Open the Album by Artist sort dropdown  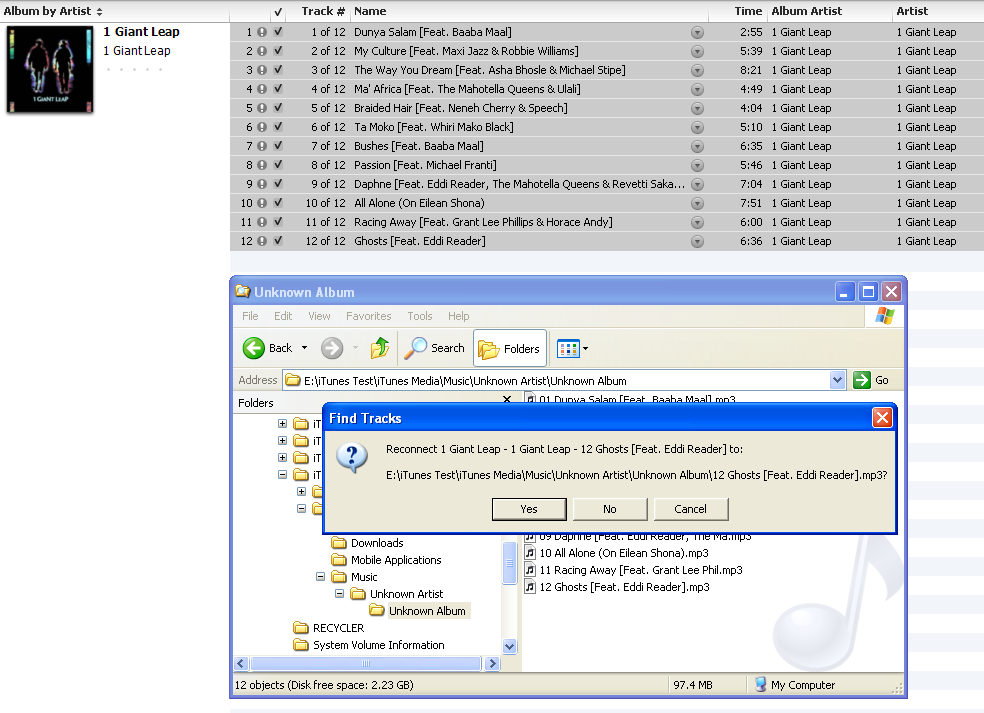(x=99, y=11)
